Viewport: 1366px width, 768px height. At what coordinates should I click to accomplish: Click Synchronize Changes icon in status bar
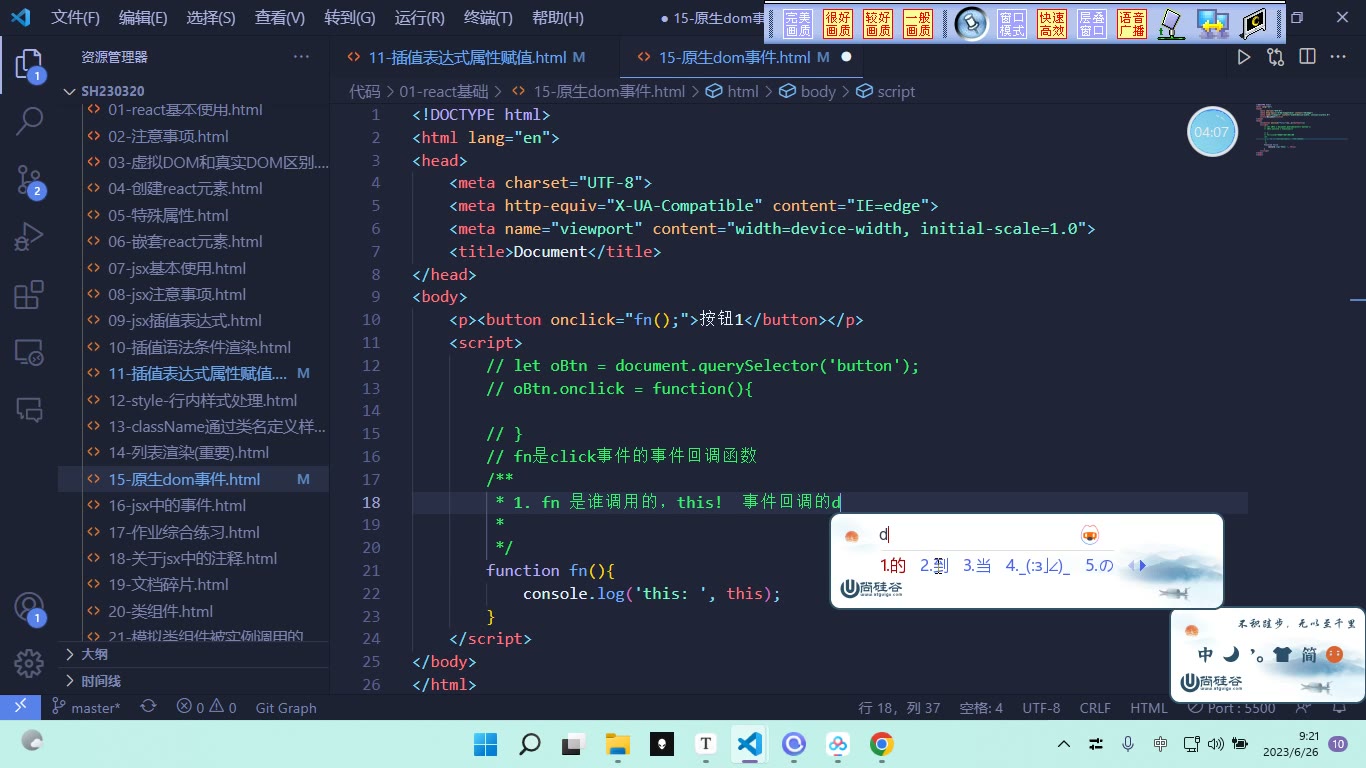click(148, 707)
